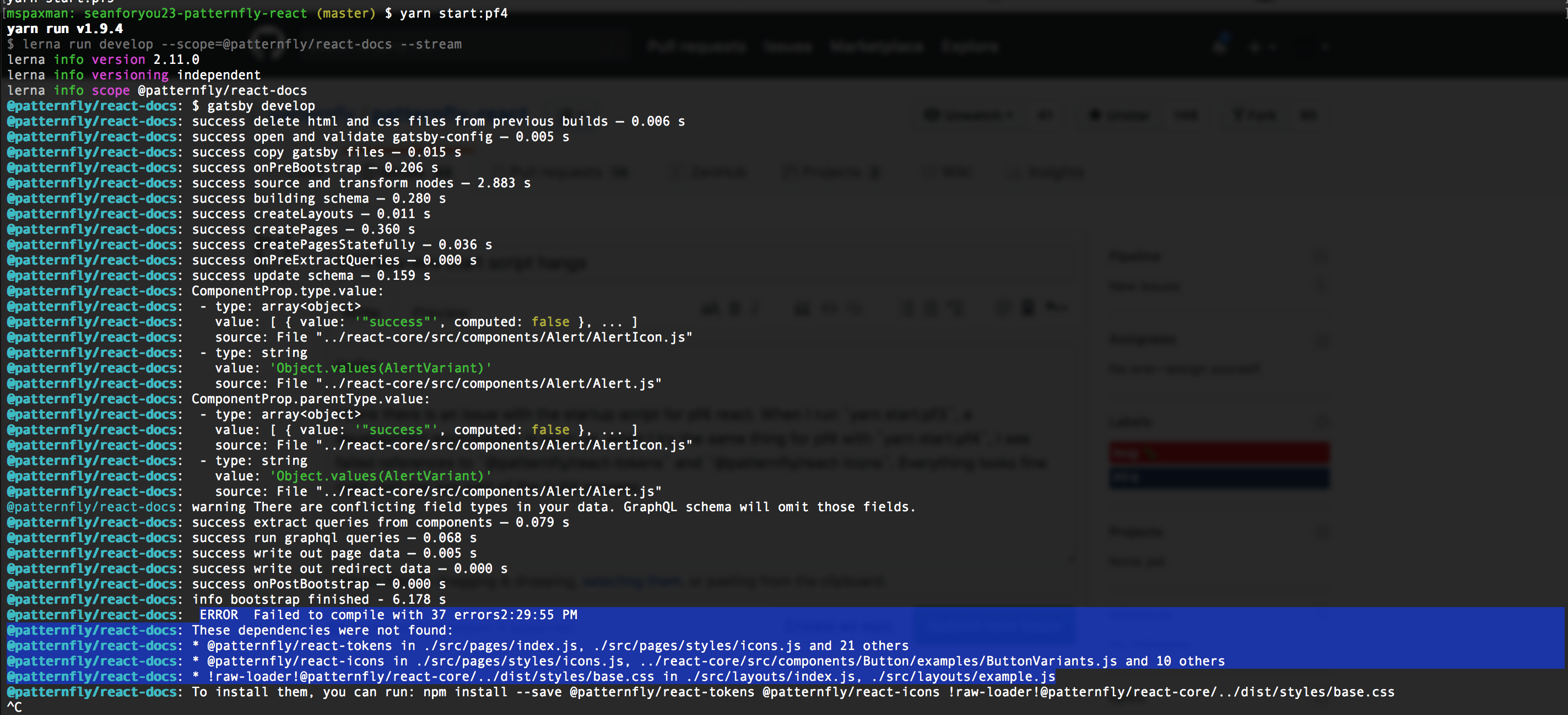Click 'success createPages — 0.360 s' line

(211, 229)
